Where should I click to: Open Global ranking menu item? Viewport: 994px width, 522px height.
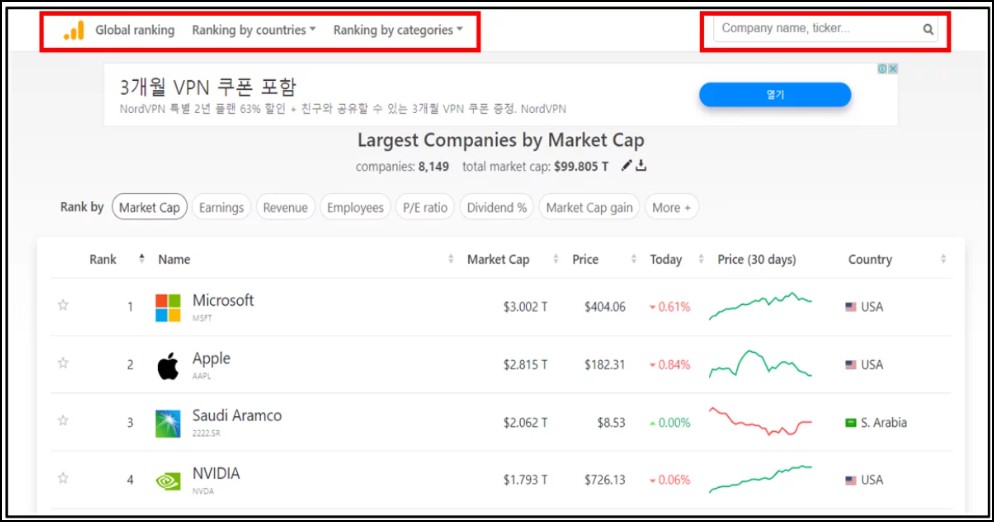134,30
